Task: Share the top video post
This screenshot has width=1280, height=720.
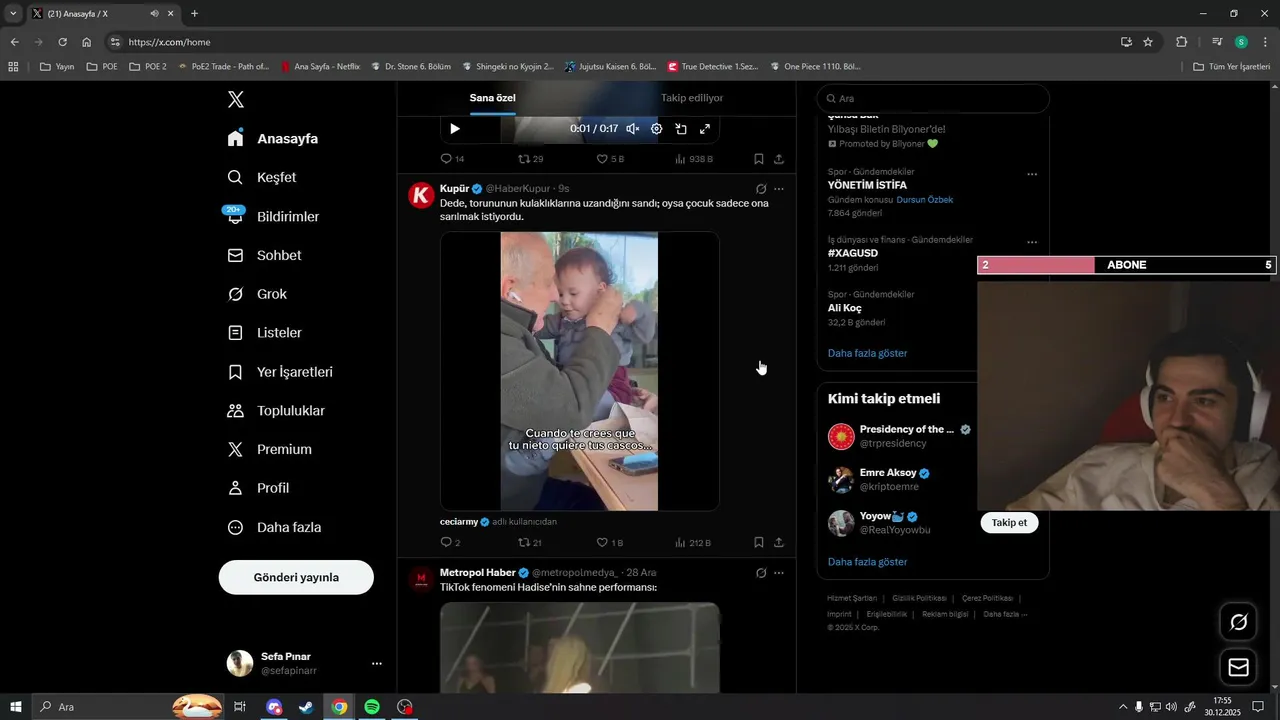Action: coord(779,159)
